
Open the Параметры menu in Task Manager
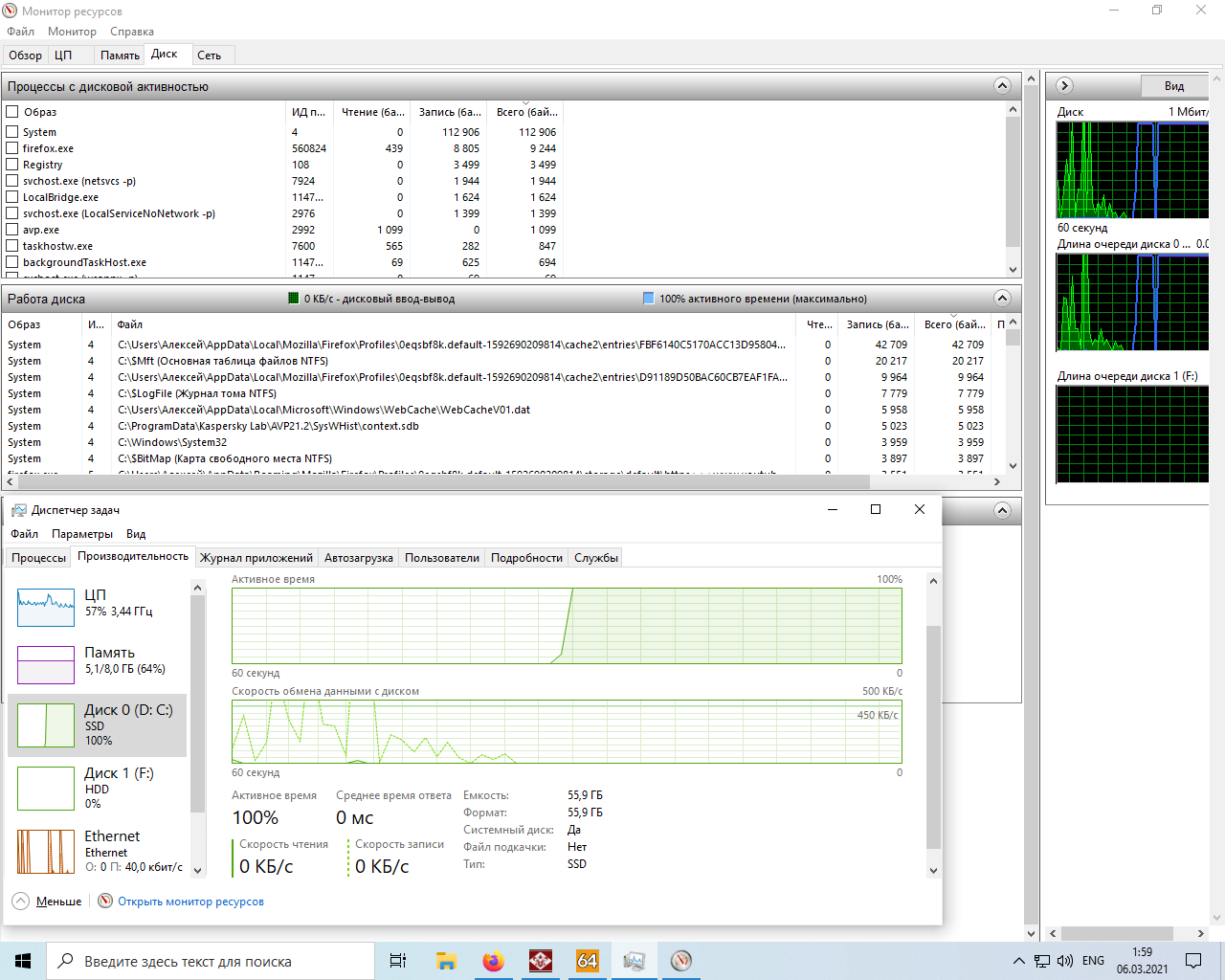(82, 534)
